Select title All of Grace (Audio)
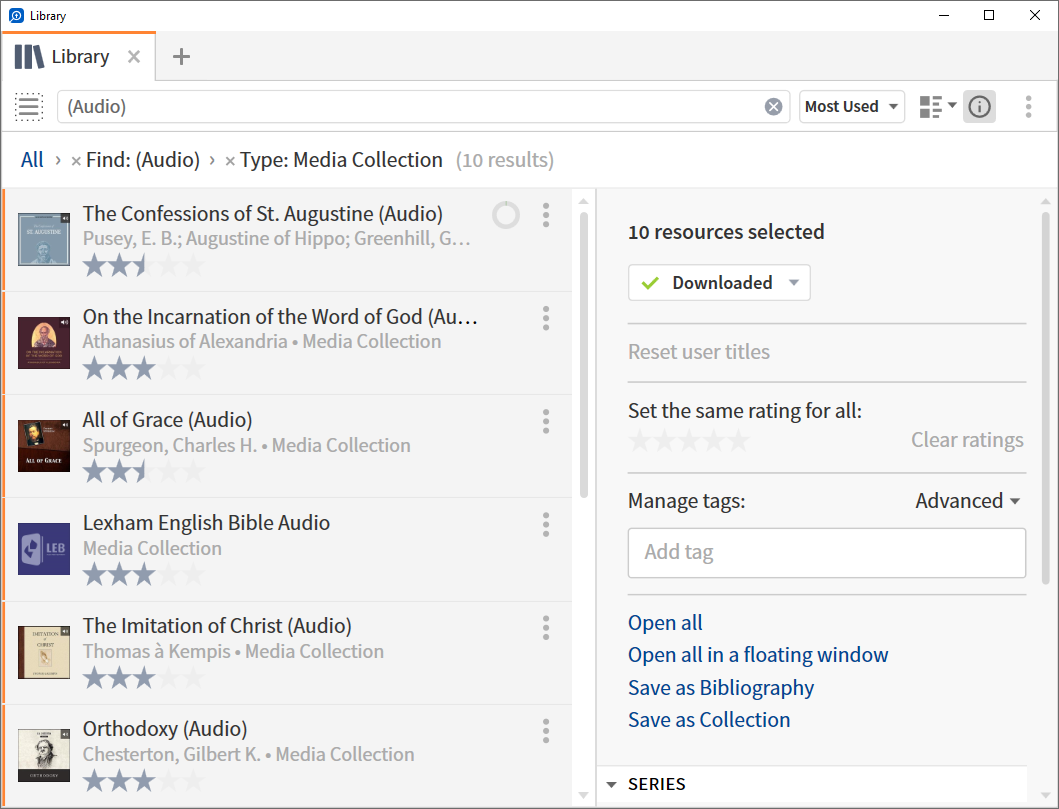This screenshot has height=809, width=1059. click(x=167, y=420)
